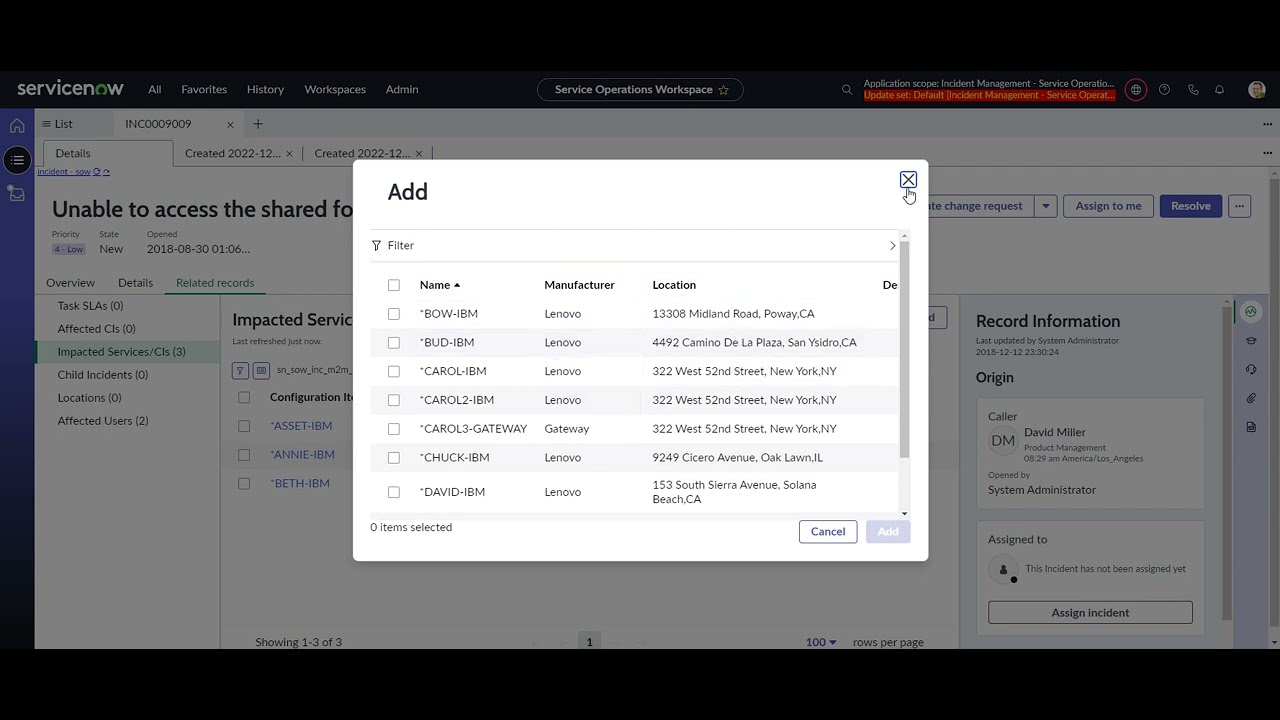
Task: Click the list layout icon beside the filter icon
Action: click(261, 371)
